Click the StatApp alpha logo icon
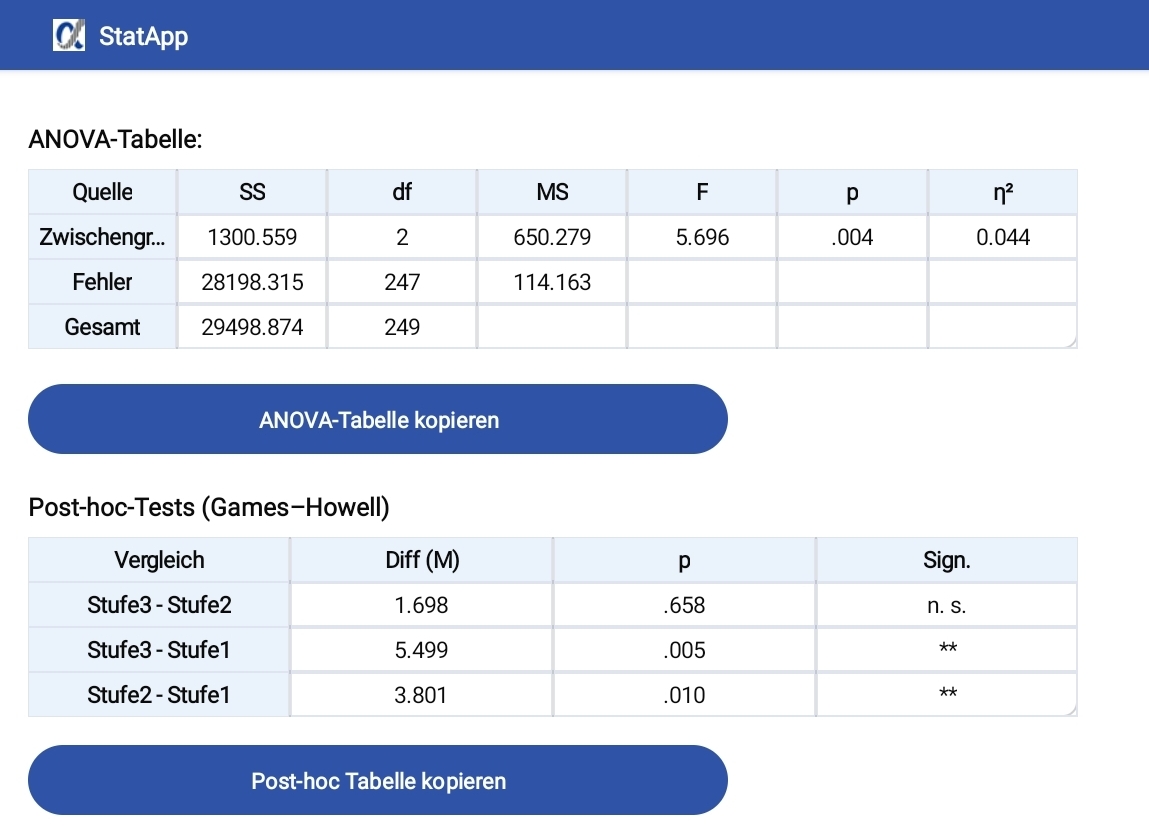The height and width of the screenshot is (834, 1149). click(x=69, y=35)
